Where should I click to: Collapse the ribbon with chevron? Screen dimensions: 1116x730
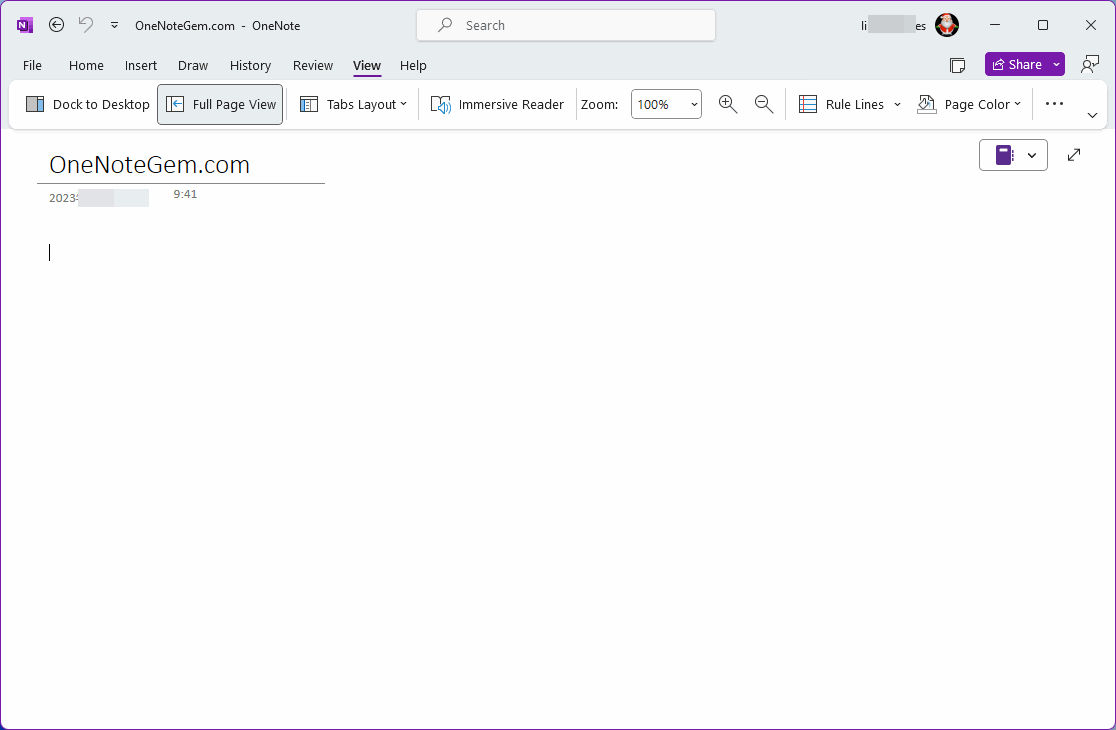[1092, 115]
